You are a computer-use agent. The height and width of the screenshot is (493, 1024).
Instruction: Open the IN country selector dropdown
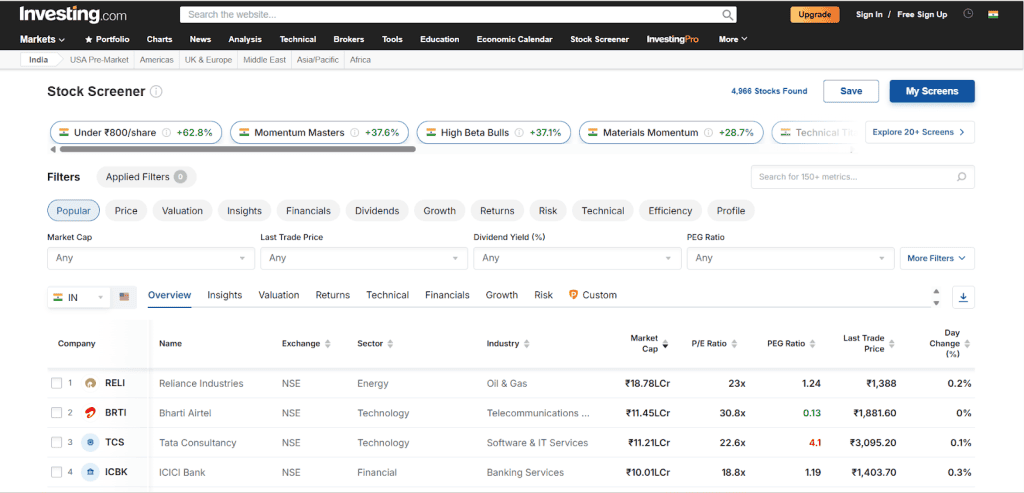coord(78,297)
